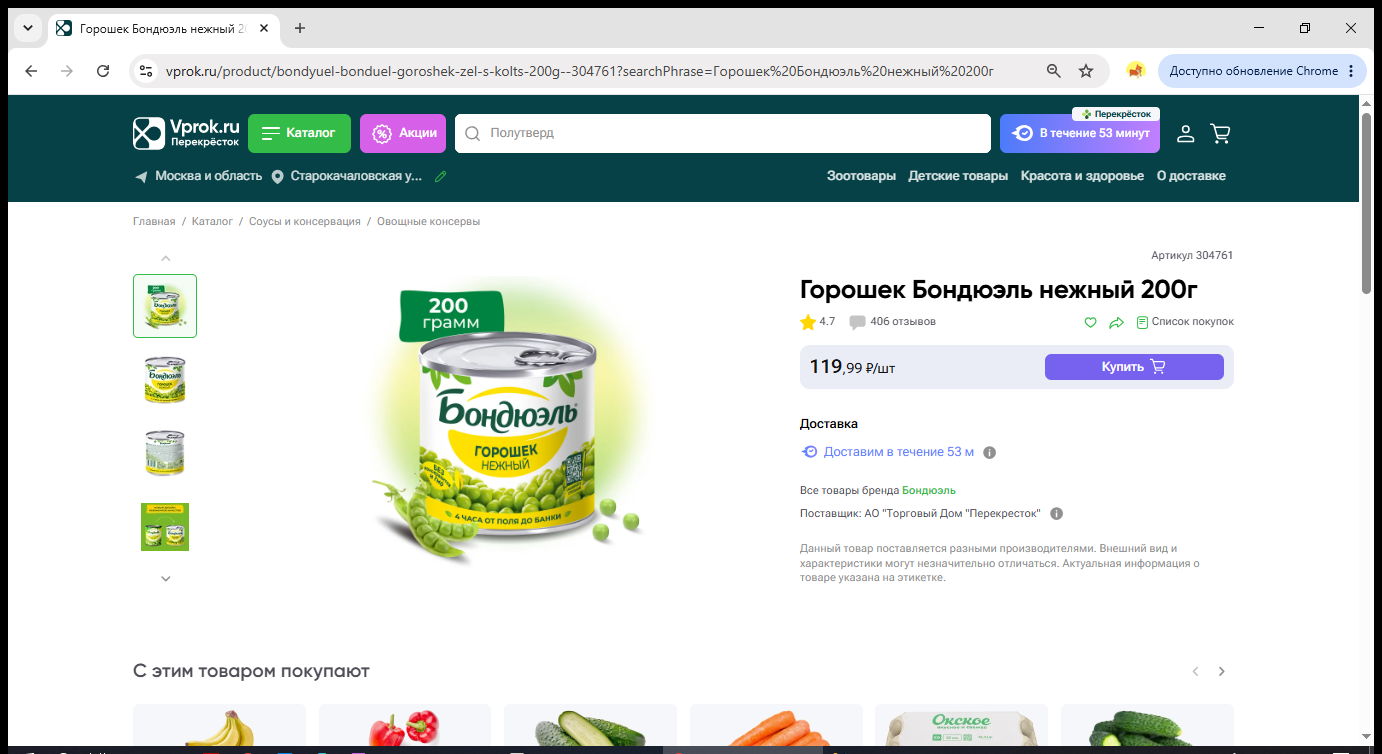Screen dimensions: 1382x754
Task: Show previous product thumbnails with up chevron
Action: click(x=166, y=258)
